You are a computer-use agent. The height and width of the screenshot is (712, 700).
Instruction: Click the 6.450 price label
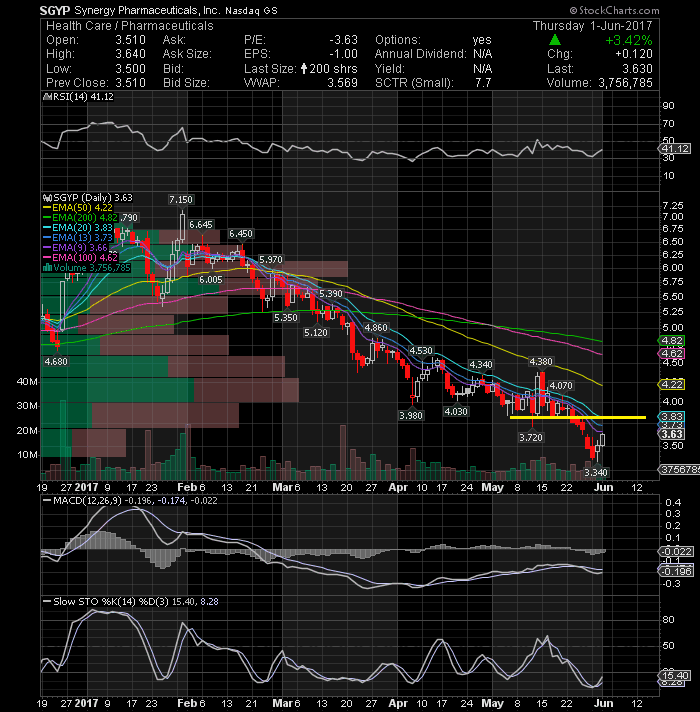click(x=241, y=233)
